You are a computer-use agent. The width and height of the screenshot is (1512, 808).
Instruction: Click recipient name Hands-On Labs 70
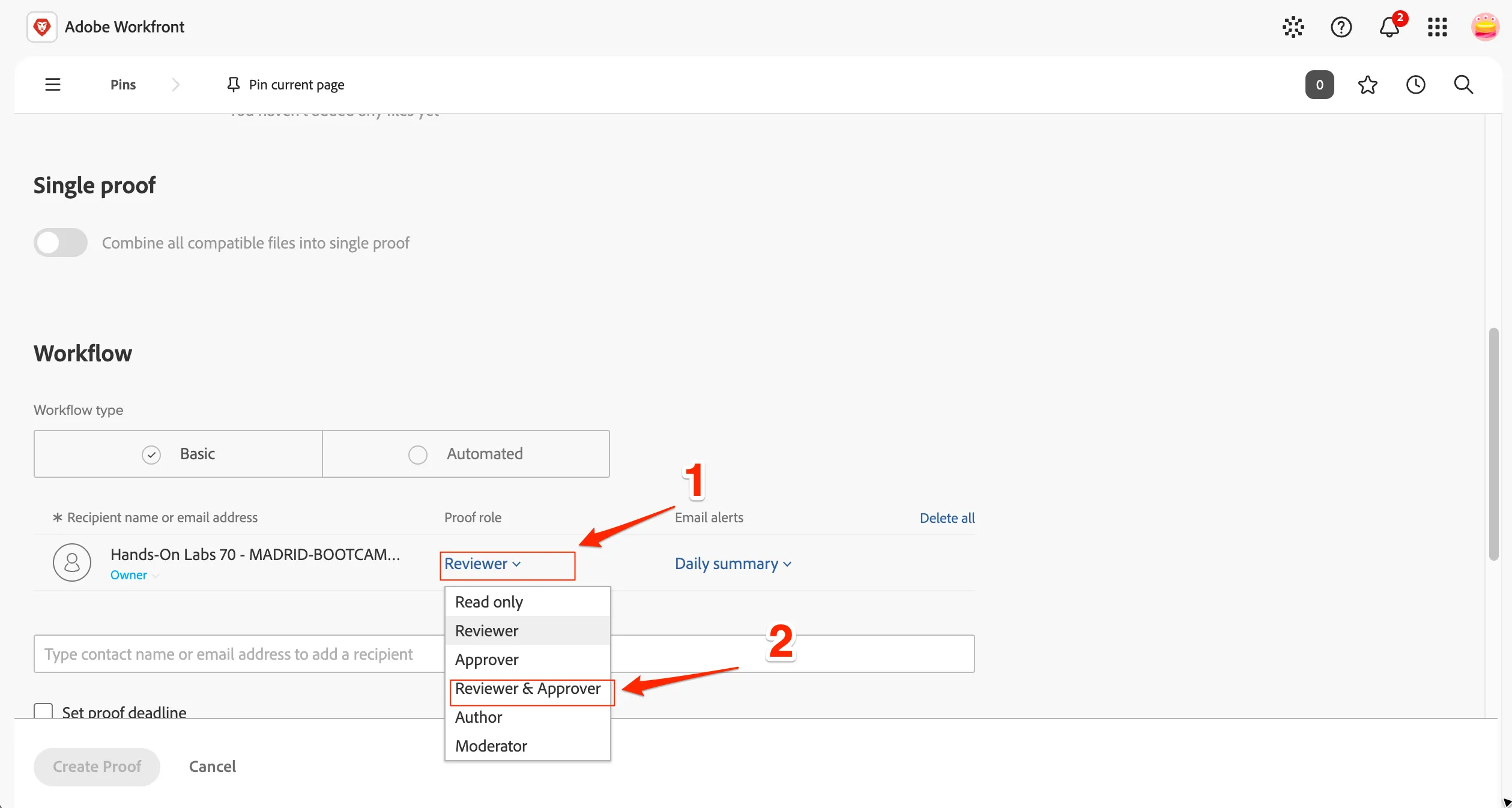(x=255, y=554)
